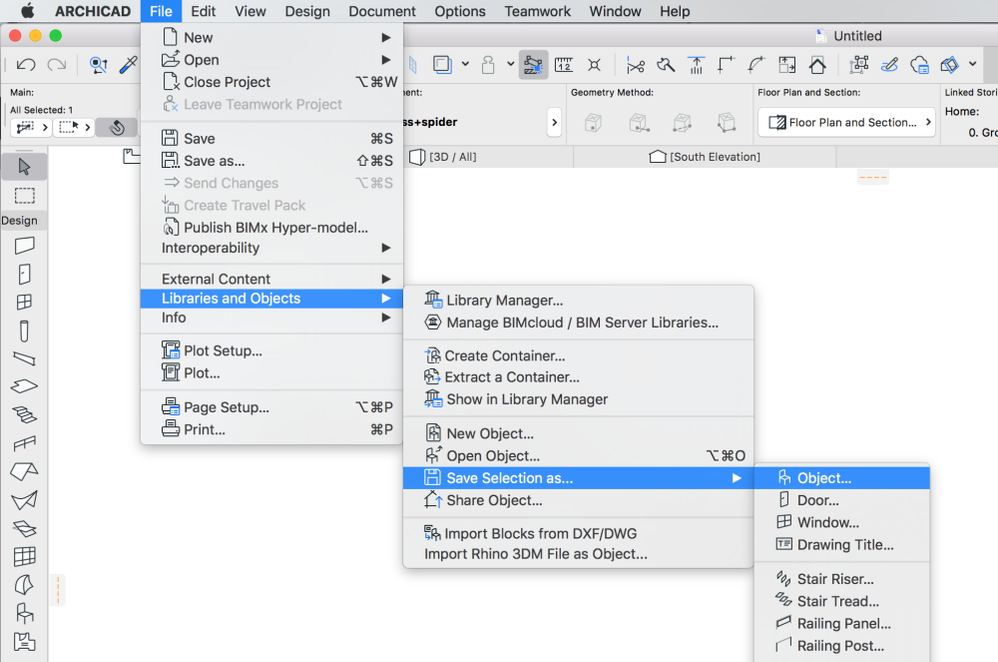This screenshot has width=998, height=662.
Task: Click the Measure ruler toolbar icon
Action: tap(564, 64)
